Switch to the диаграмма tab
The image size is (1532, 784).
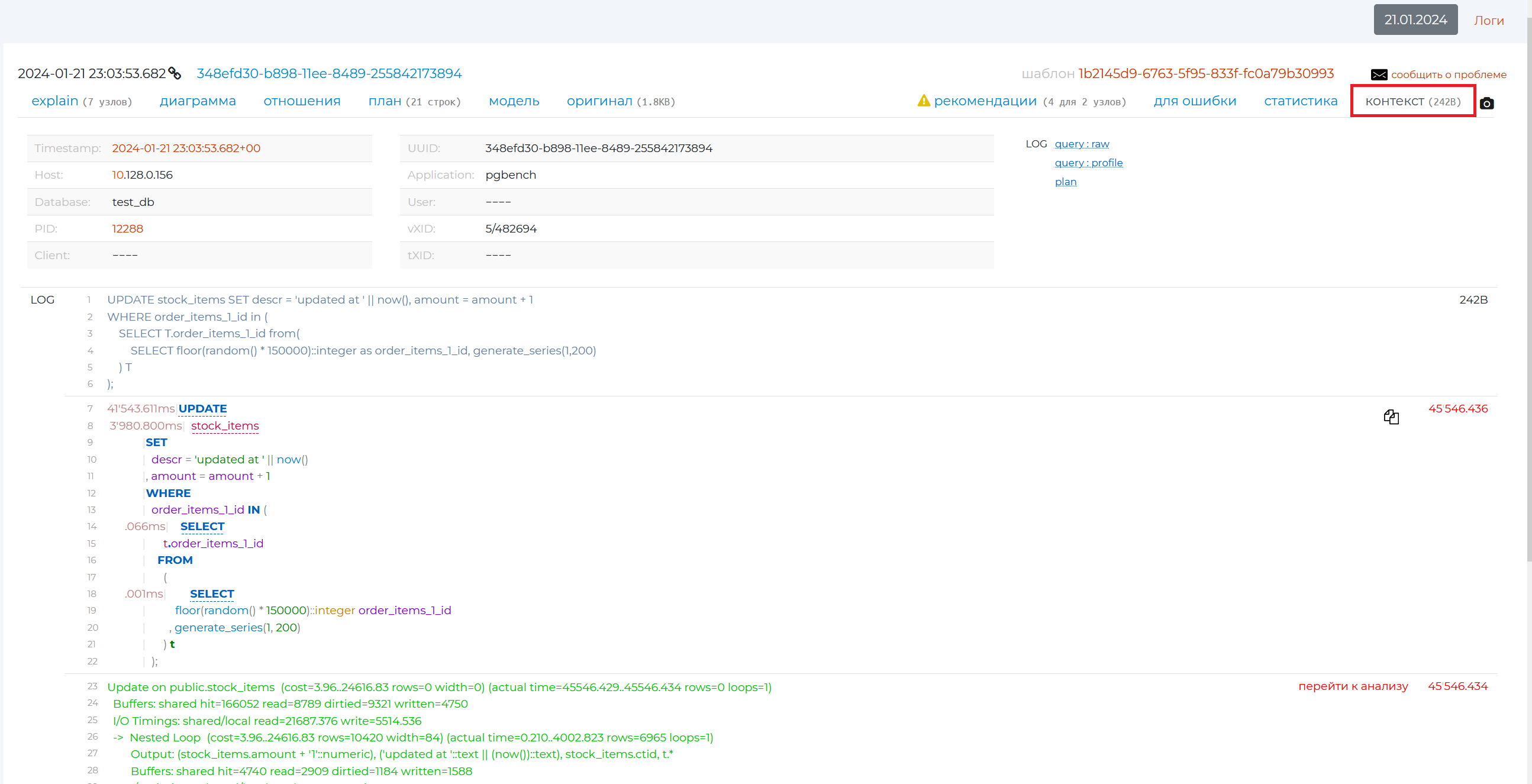(198, 101)
